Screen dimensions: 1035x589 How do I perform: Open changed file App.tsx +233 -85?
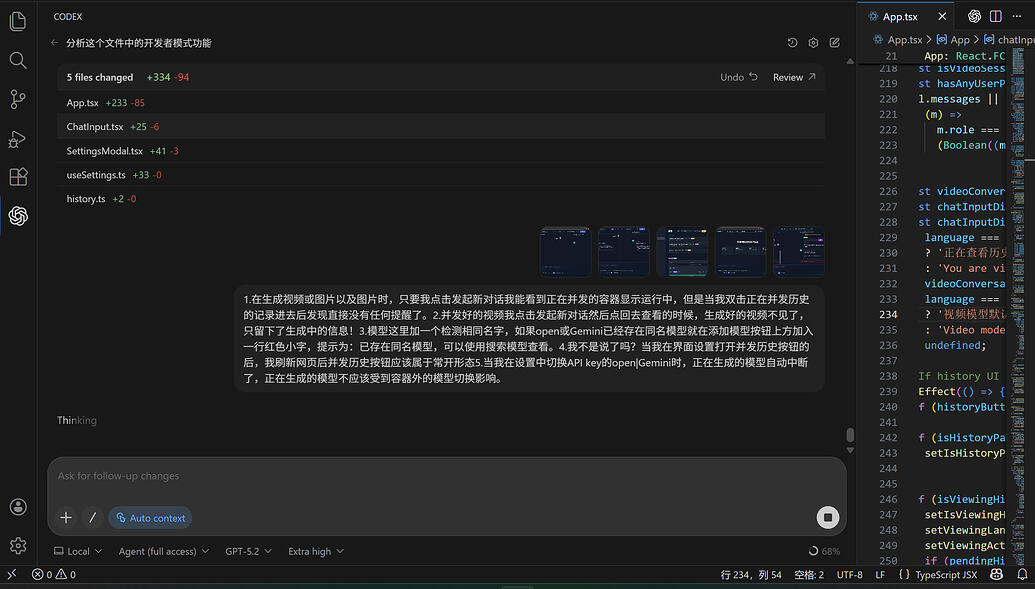tap(441, 102)
